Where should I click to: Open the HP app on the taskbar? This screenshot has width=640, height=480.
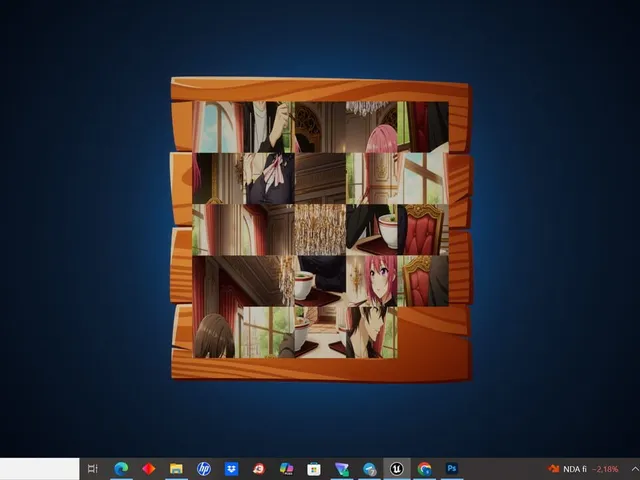[x=204, y=469]
